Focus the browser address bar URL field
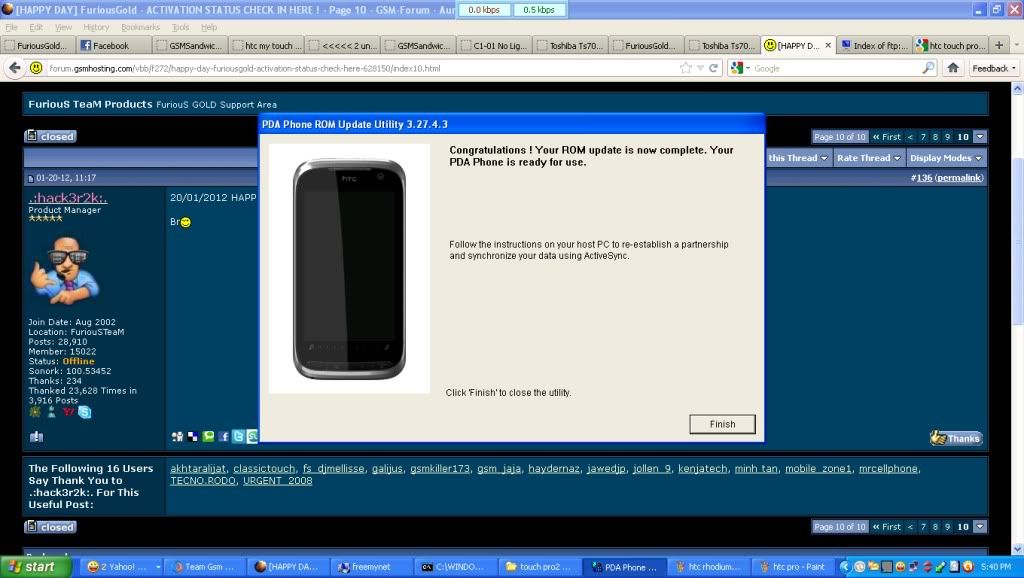 (x=362, y=68)
